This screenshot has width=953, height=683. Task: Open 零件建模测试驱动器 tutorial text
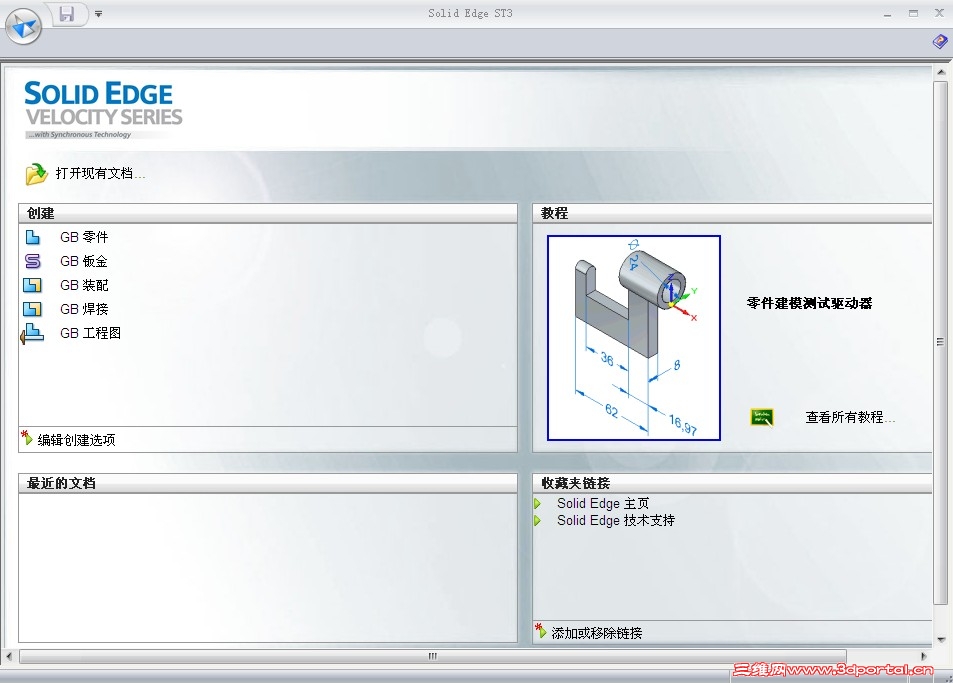pos(810,303)
